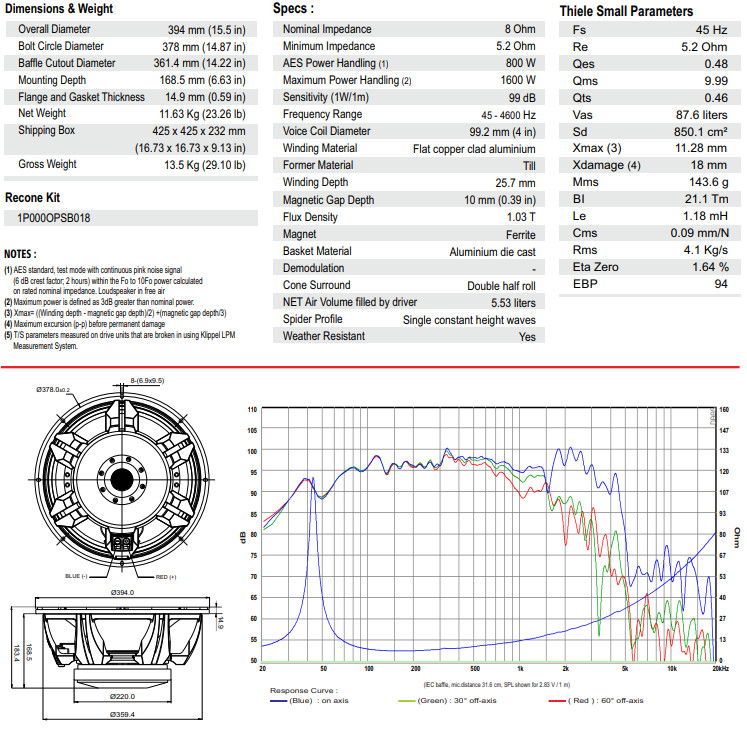
Task: Select Flux Density value '1.03 T'
Action: [x=521, y=217]
